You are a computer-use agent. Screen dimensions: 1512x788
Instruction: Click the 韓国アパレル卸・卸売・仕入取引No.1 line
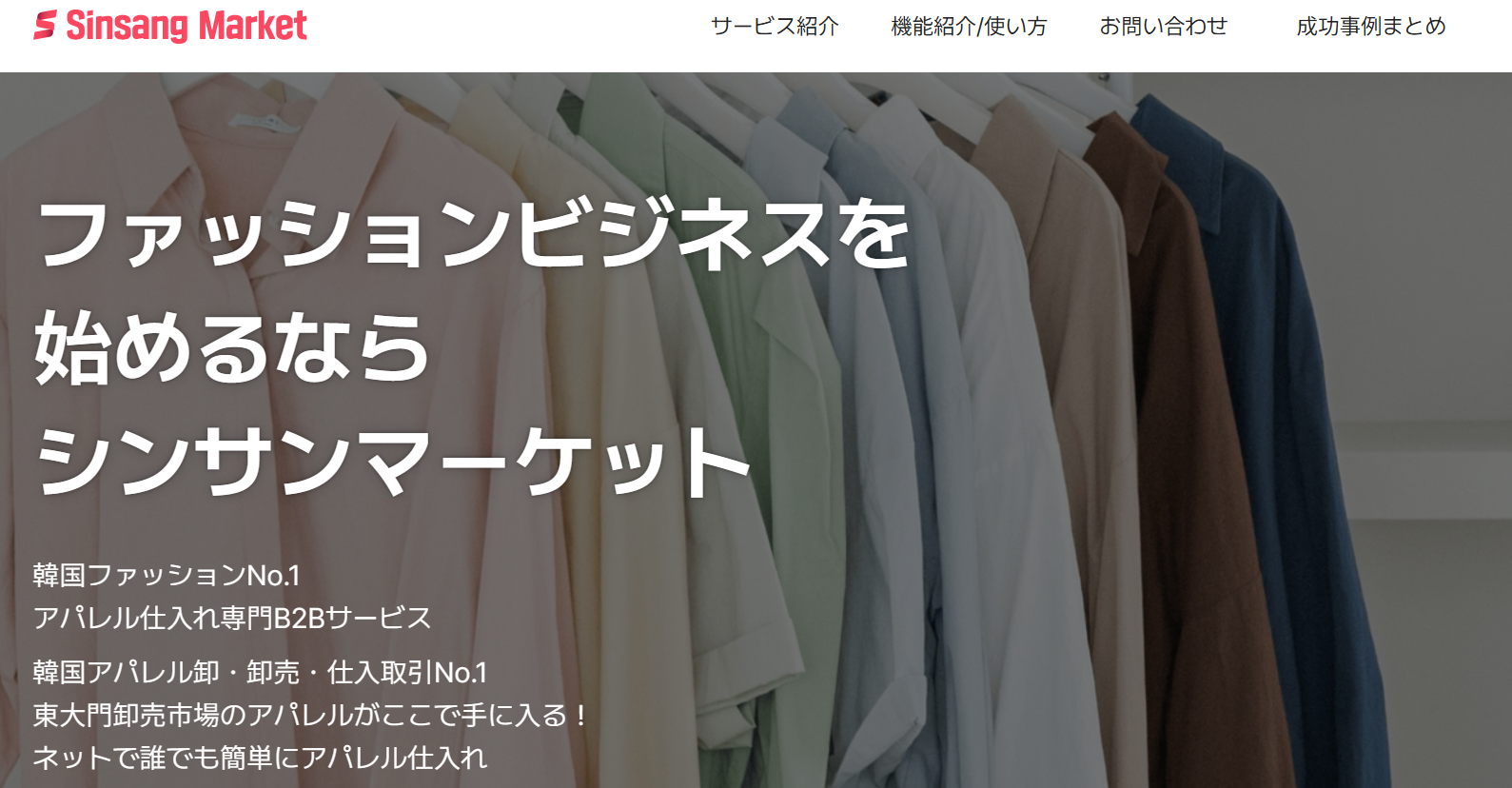tap(260, 673)
